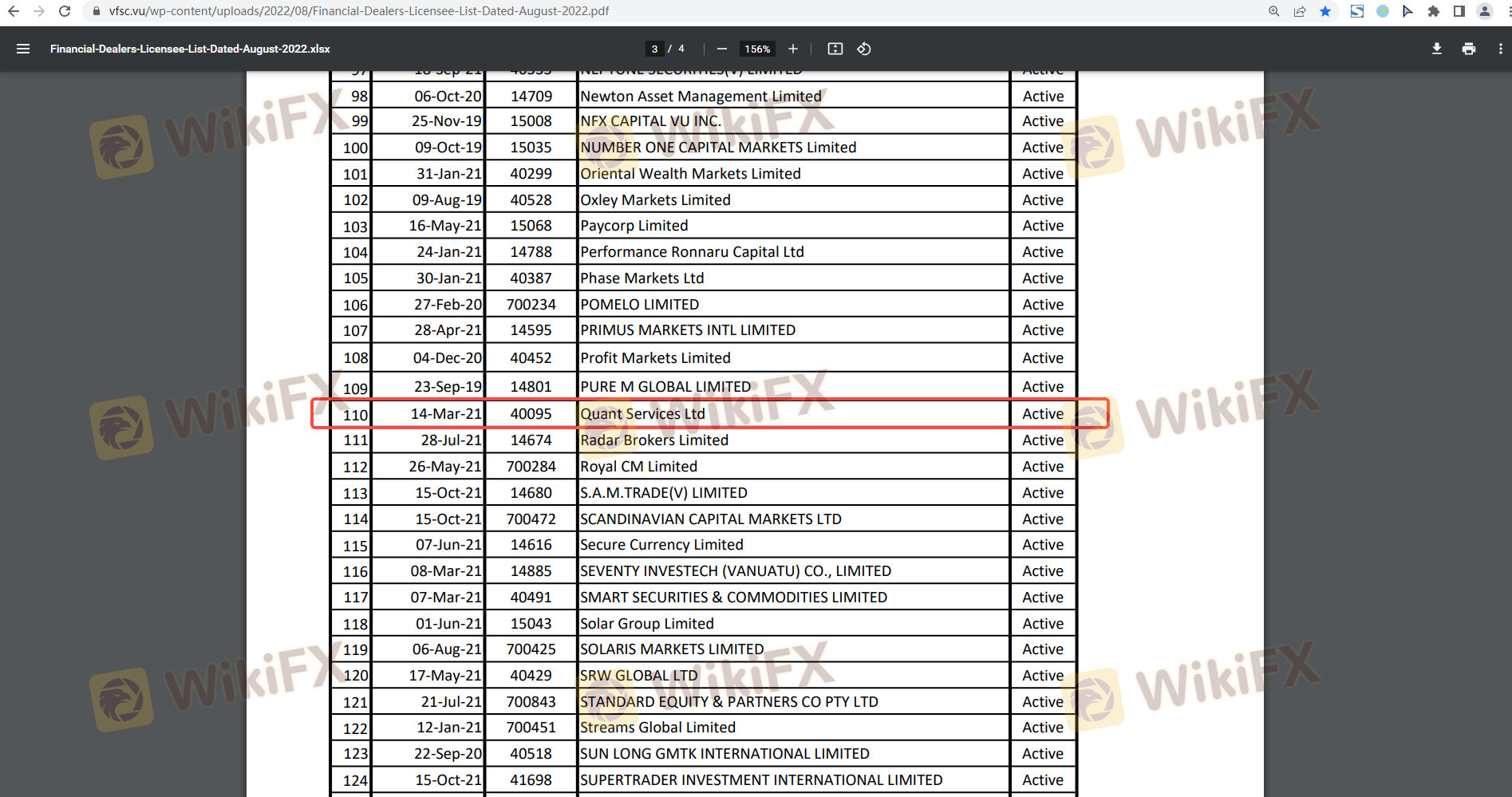1512x797 pixels.
Task: Click the 156% zoom level field
Action: 757,49
